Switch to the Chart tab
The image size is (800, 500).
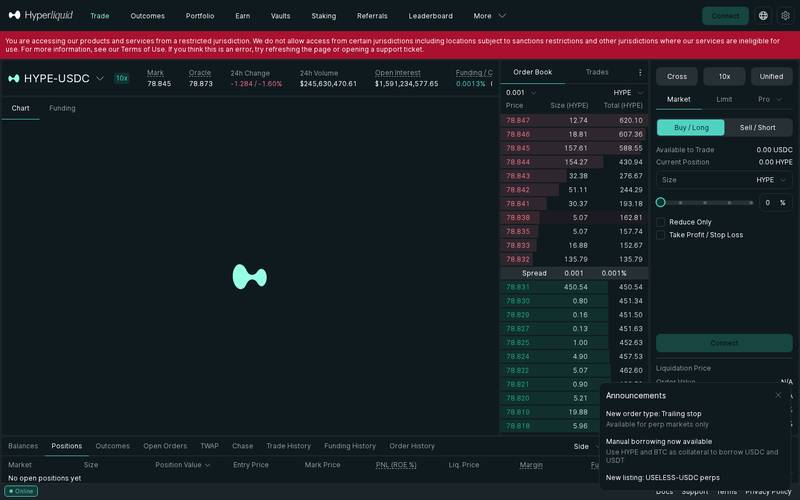20,108
